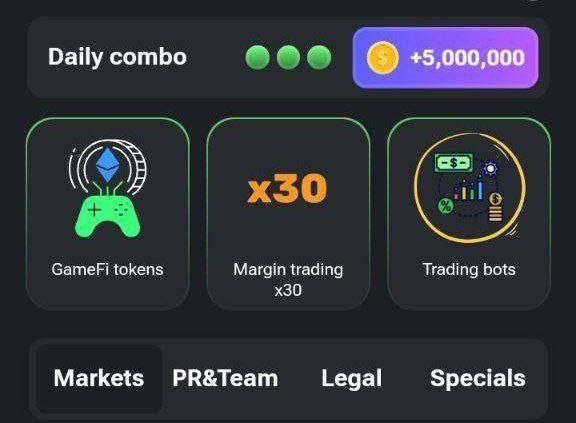
Task: Select the Legal tab
Action: 352,379
